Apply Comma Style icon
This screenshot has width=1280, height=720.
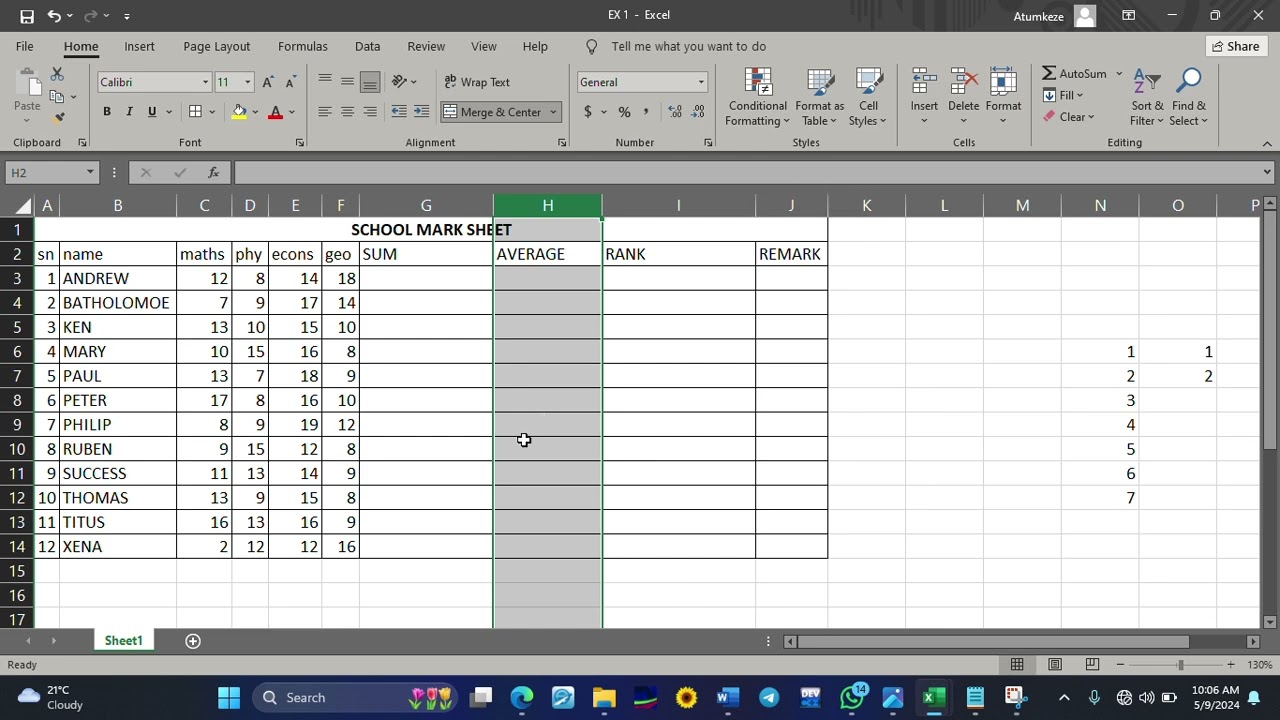(646, 112)
